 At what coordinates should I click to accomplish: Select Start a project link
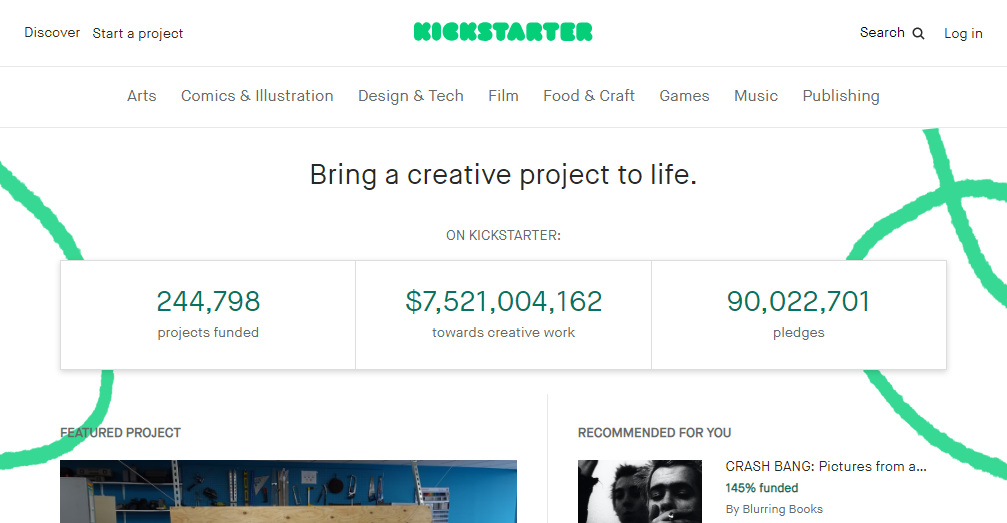click(137, 33)
